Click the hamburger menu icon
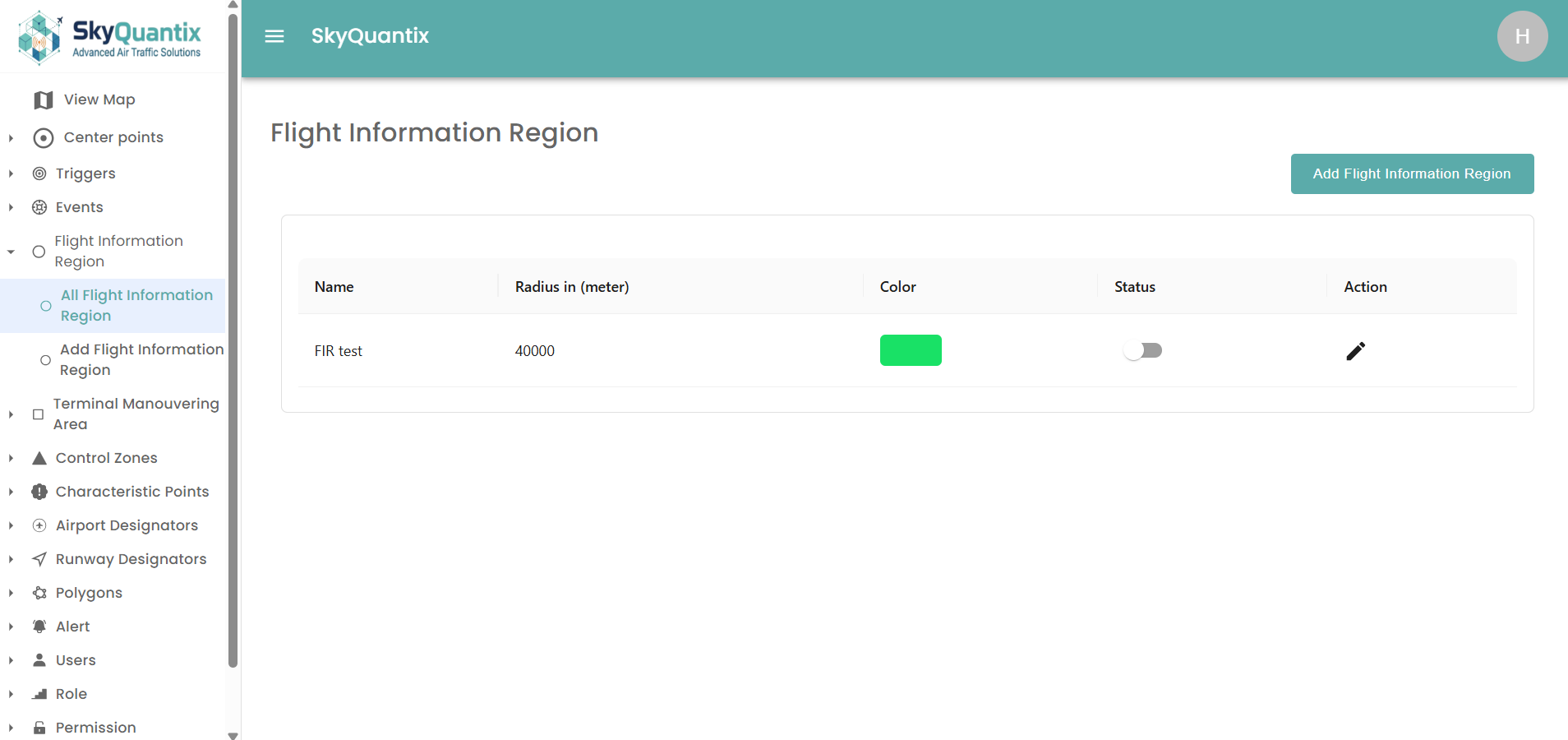This screenshot has height=740, width=1568. [x=274, y=36]
